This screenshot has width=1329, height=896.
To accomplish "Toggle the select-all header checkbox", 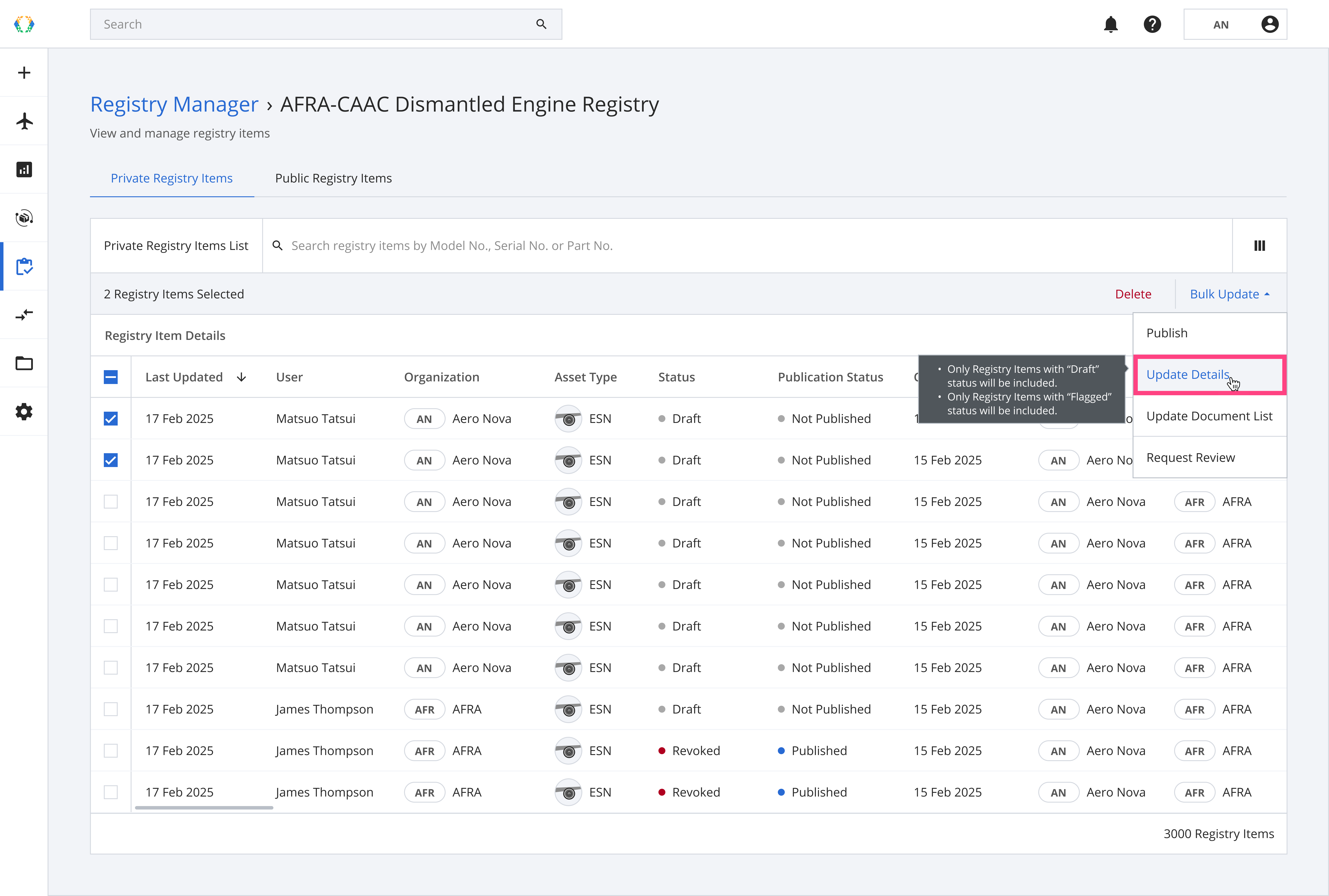I will (x=111, y=377).
